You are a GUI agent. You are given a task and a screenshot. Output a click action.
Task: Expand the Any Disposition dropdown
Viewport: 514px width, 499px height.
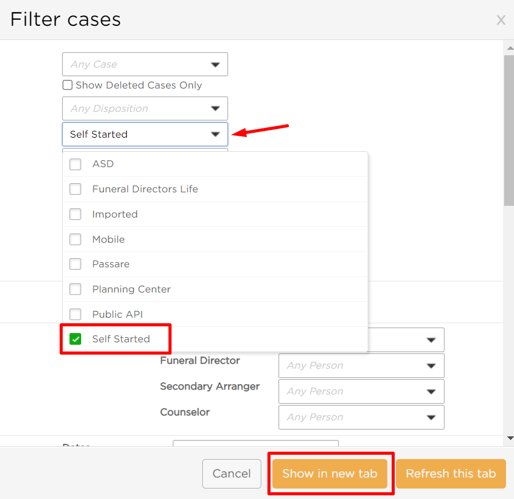click(145, 108)
